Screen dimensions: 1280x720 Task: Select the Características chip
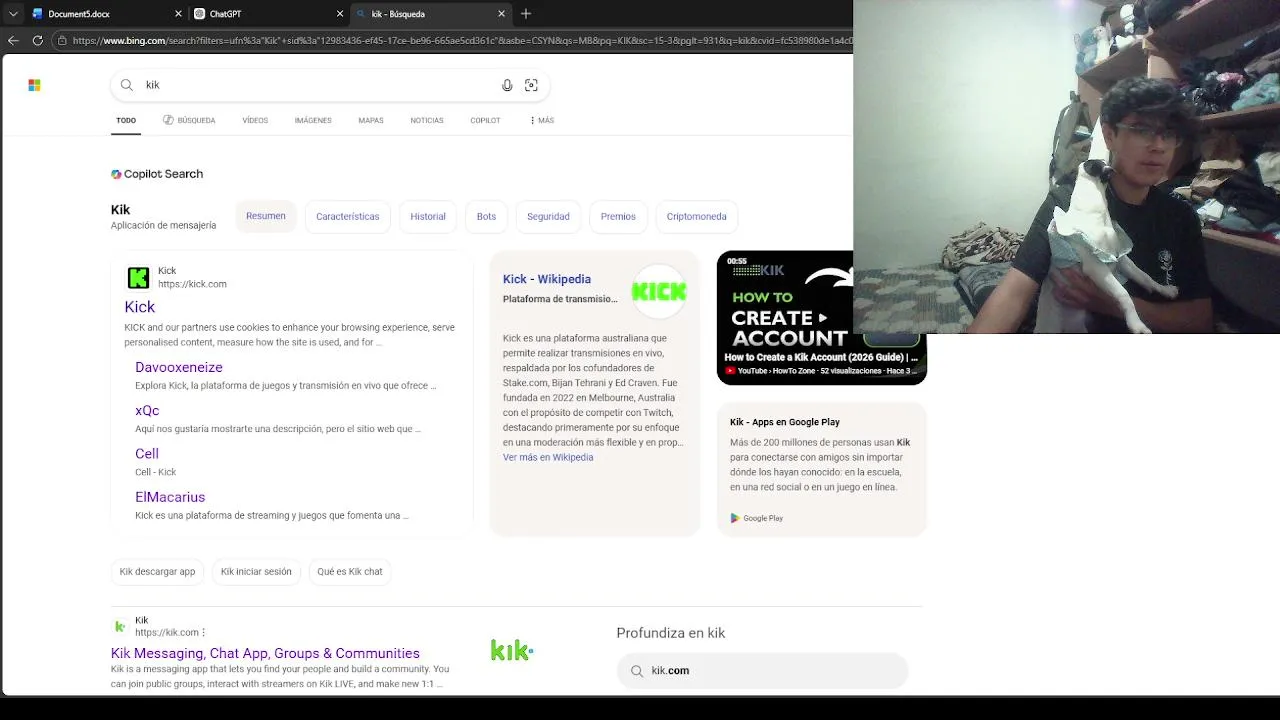coord(348,216)
